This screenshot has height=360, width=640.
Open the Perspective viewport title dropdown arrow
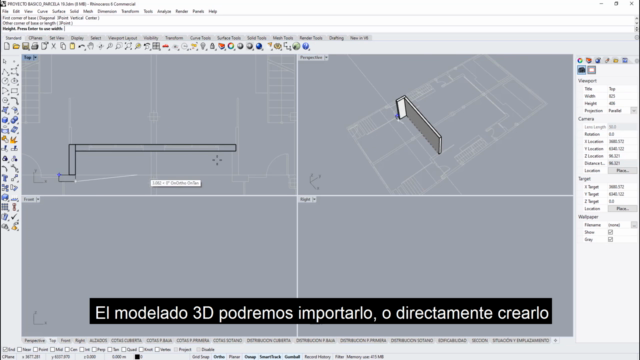[326, 58]
